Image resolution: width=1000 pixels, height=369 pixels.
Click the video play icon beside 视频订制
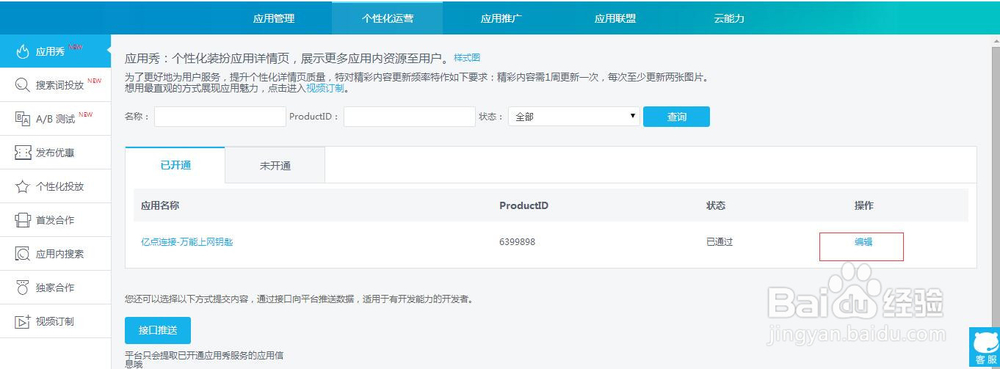[x=22, y=322]
